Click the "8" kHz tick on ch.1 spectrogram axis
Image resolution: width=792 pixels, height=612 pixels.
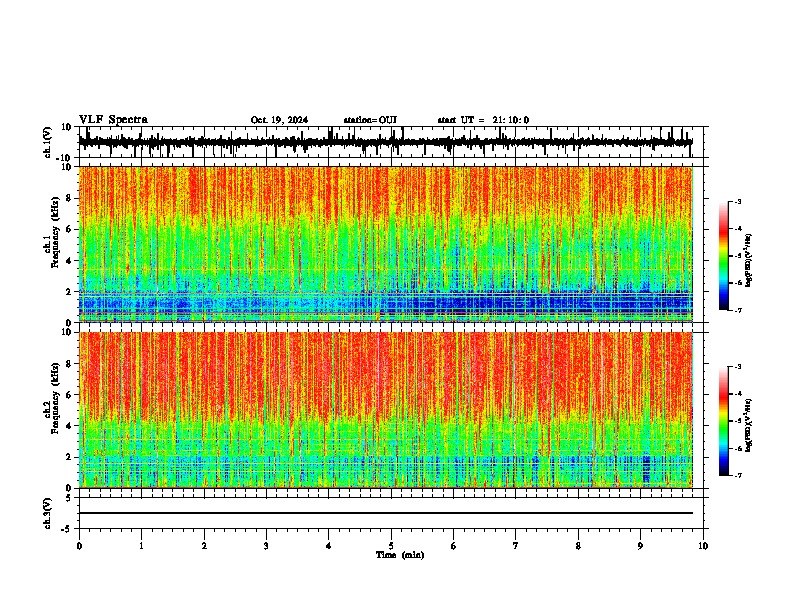70,198
